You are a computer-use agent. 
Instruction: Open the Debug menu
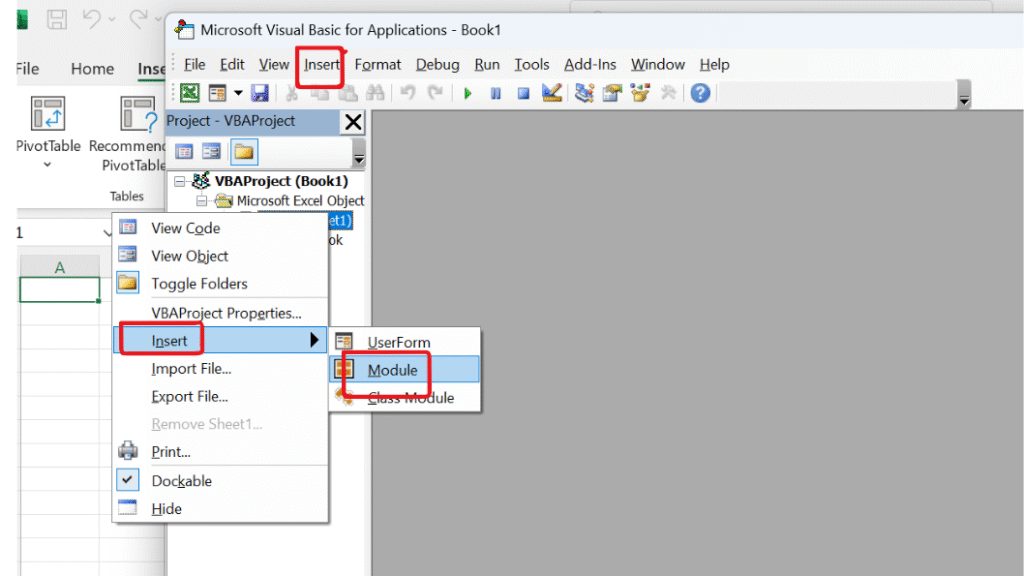[438, 65]
